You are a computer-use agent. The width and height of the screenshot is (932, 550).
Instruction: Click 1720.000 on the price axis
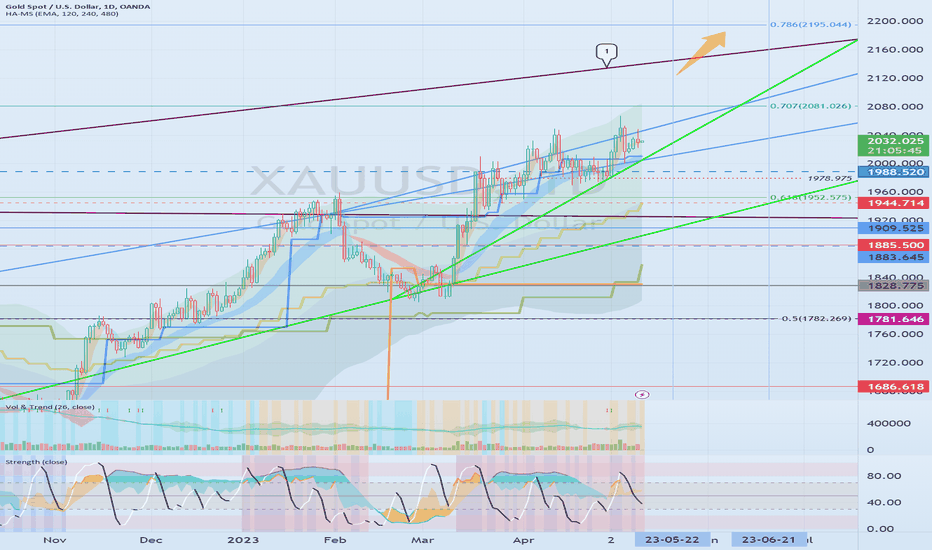(895, 363)
